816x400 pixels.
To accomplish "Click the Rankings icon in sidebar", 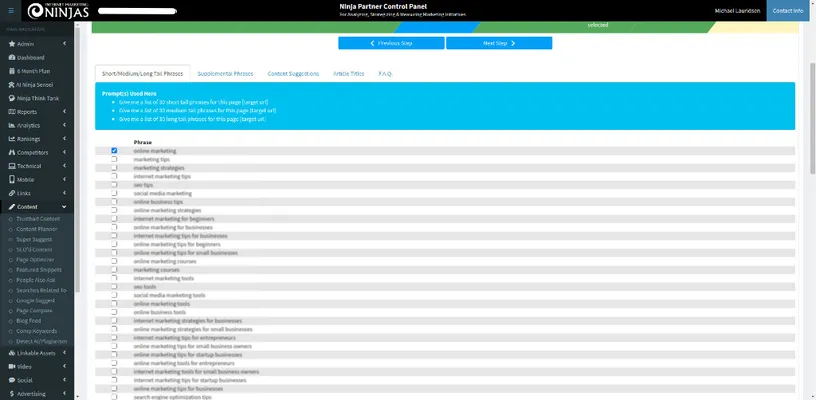I will [11, 139].
